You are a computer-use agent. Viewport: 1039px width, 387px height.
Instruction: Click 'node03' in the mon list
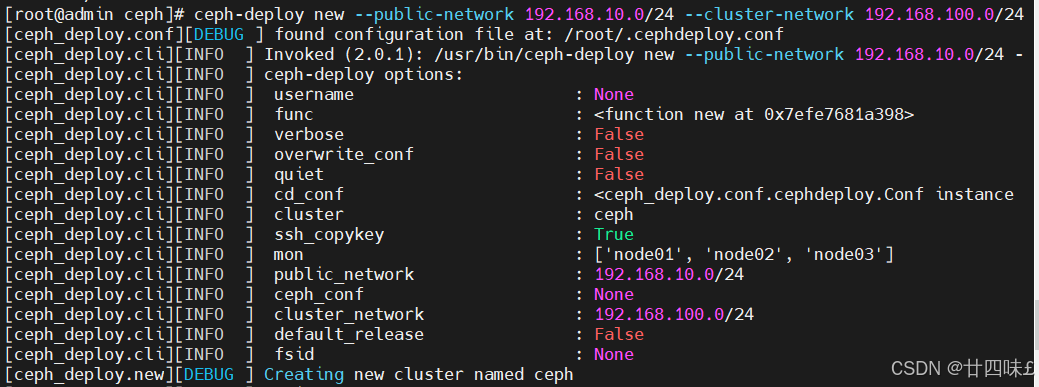coord(844,254)
